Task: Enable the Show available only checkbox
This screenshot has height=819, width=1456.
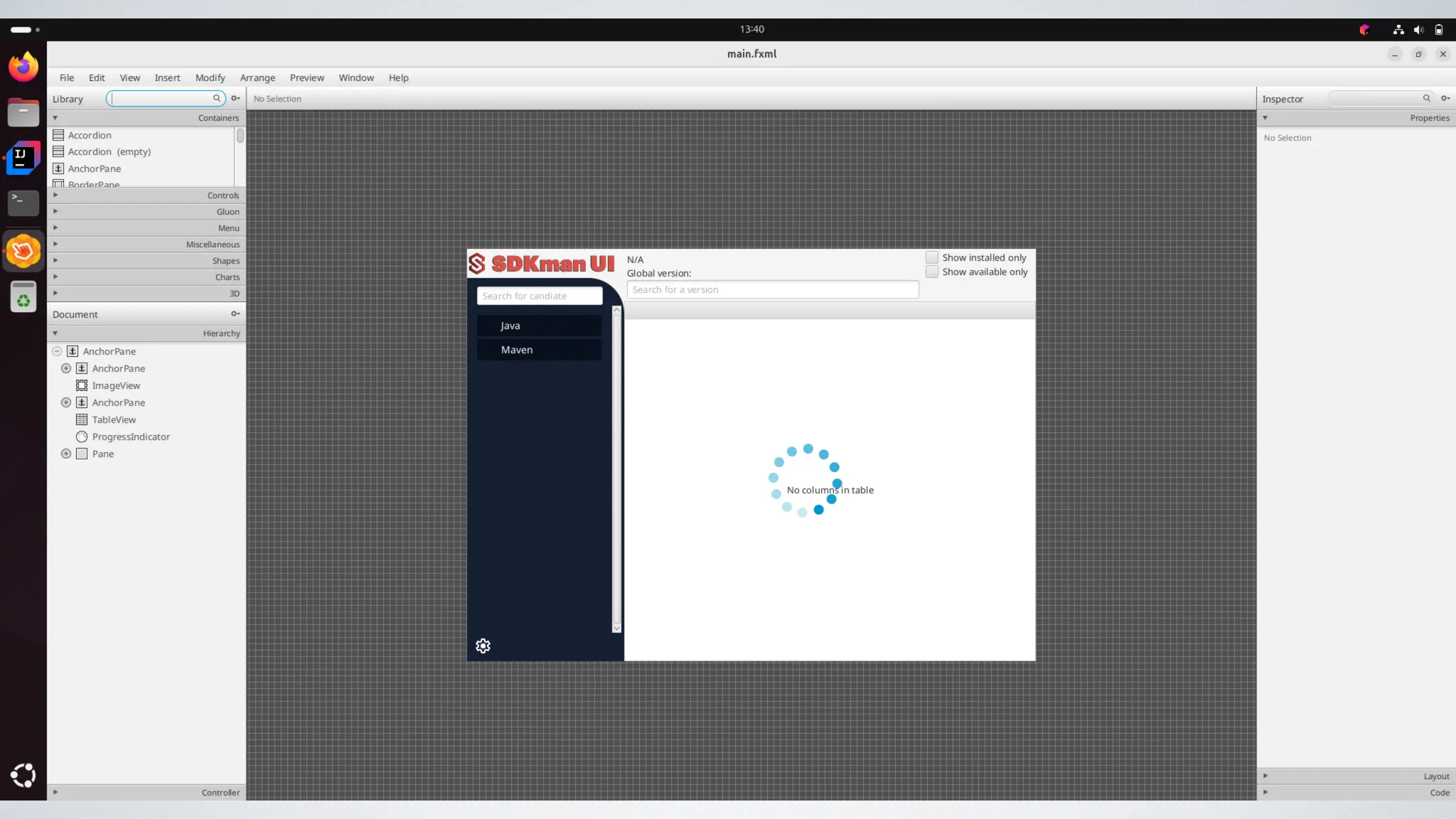Action: tap(931, 272)
